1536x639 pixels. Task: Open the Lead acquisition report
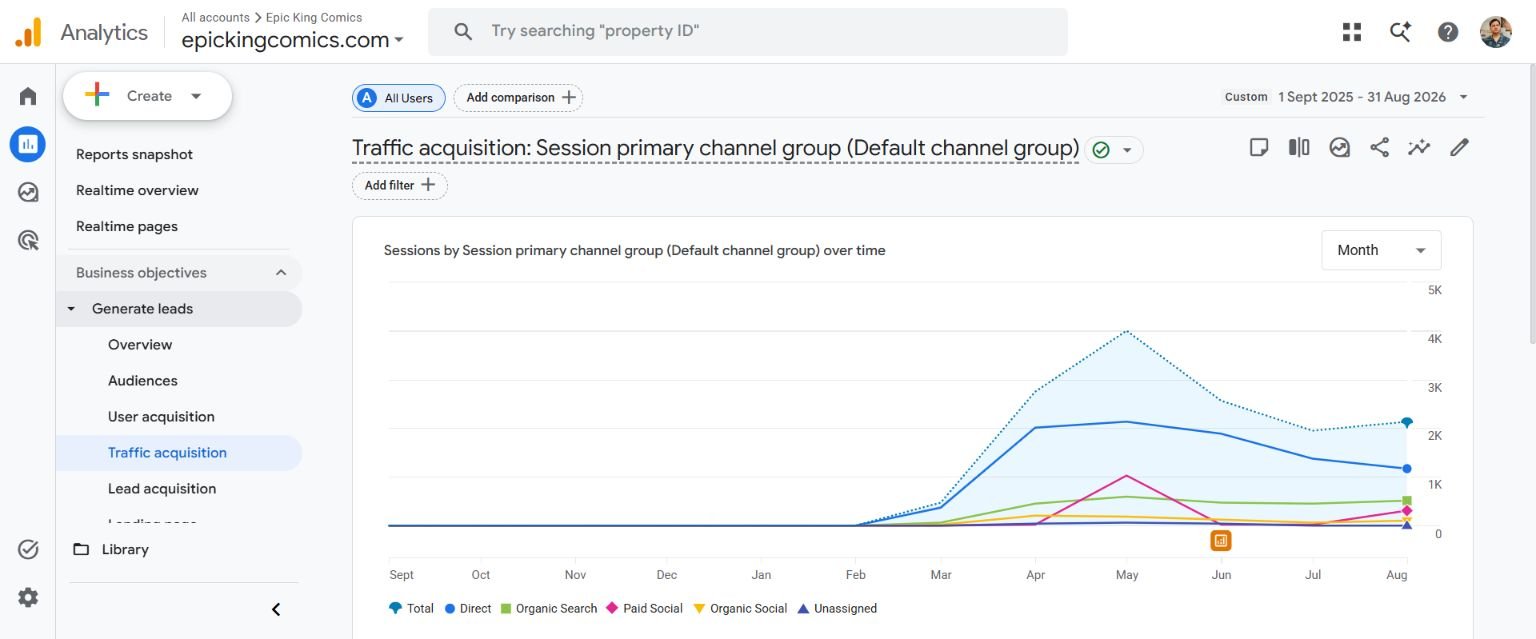tap(162, 488)
